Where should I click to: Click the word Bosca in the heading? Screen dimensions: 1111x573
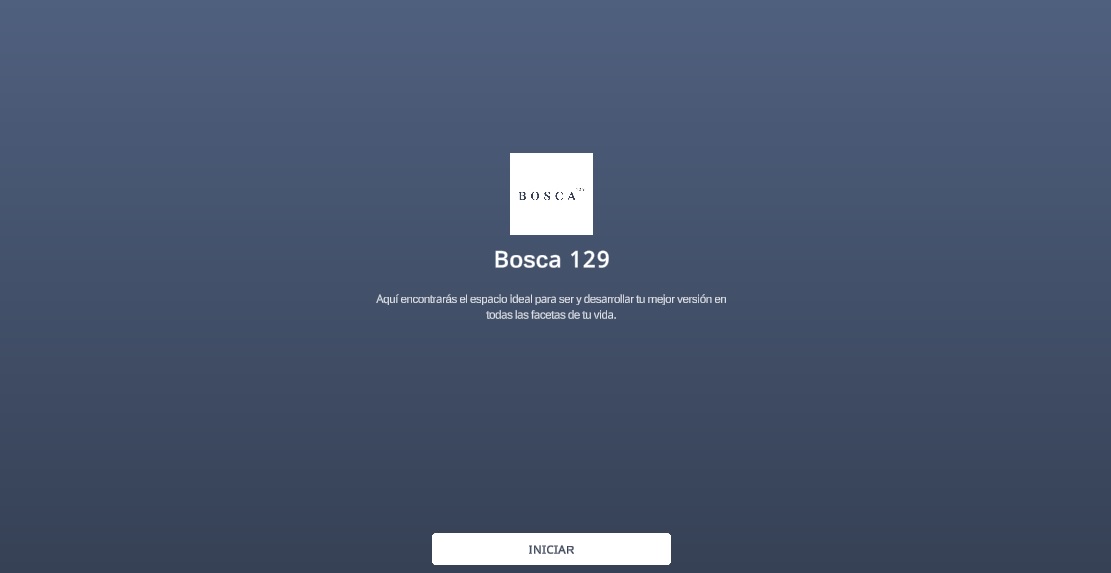coord(528,259)
